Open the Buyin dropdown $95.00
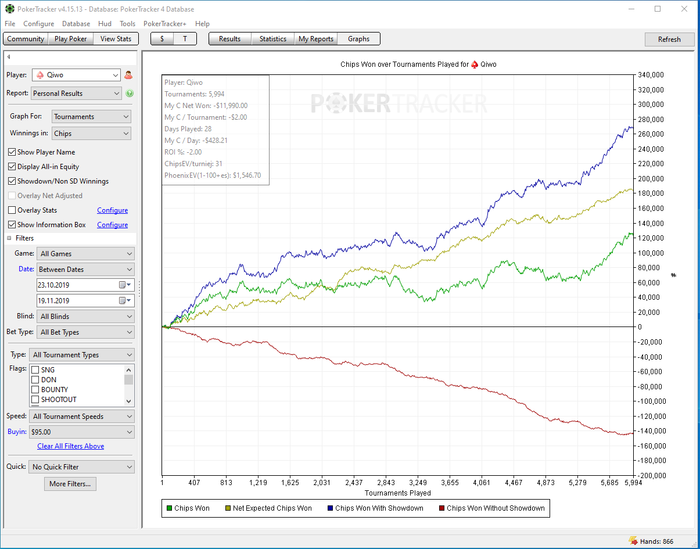The width and height of the screenshot is (700, 549). point(82,432)
